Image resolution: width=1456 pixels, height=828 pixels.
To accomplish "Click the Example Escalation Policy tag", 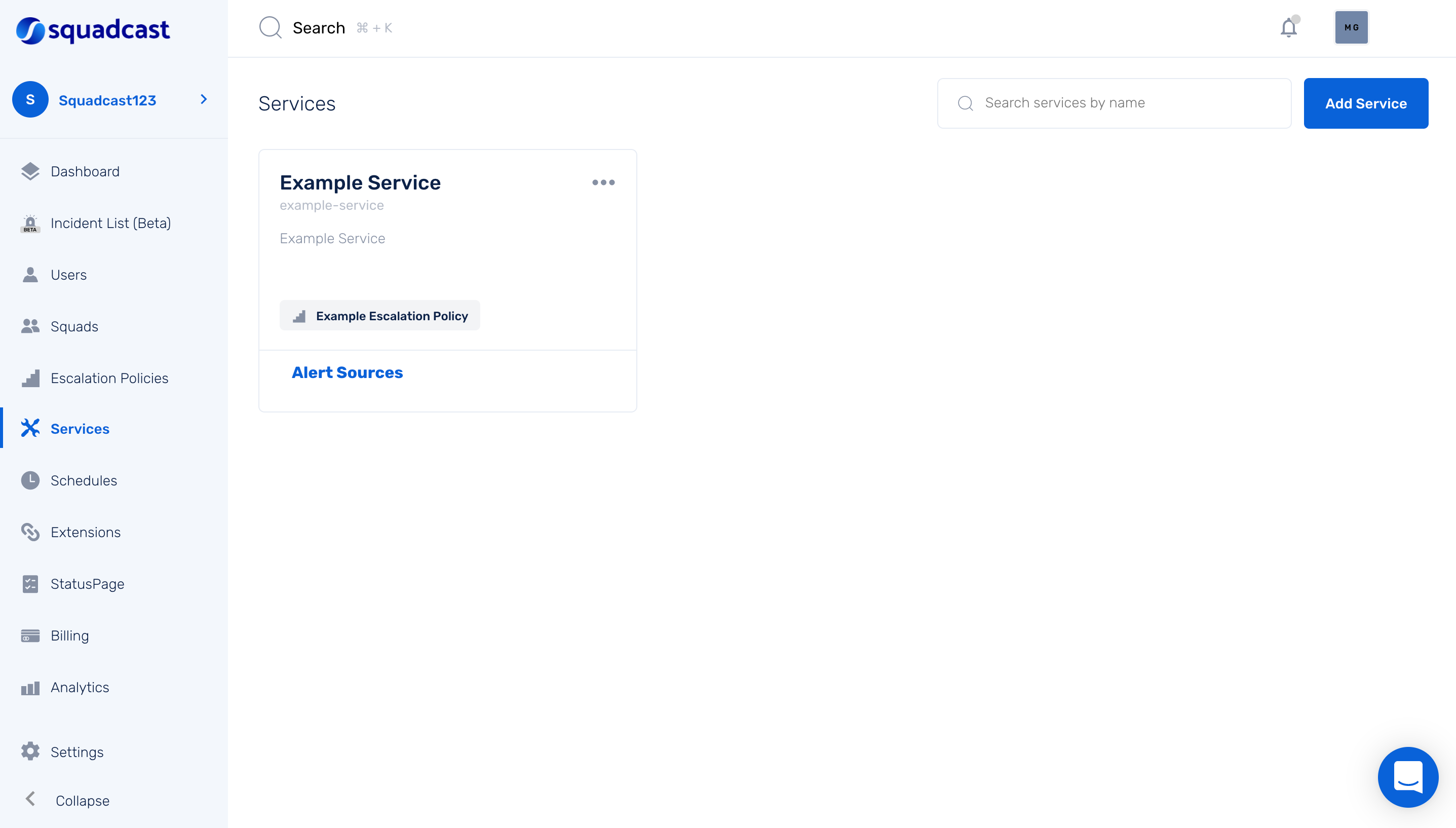I will pyautogui.click(x=380, y=316).
